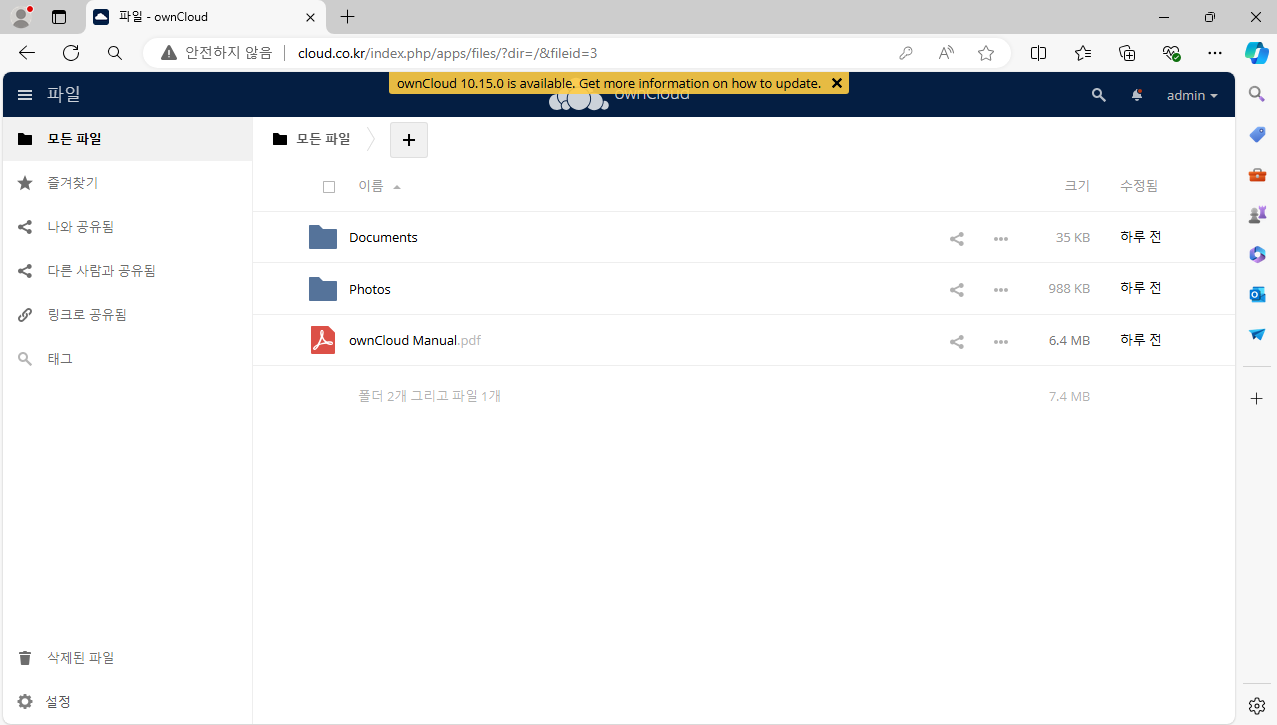Go back with browser back arrow
Viewport: 1277px width, 725px height.
[27, 53]
